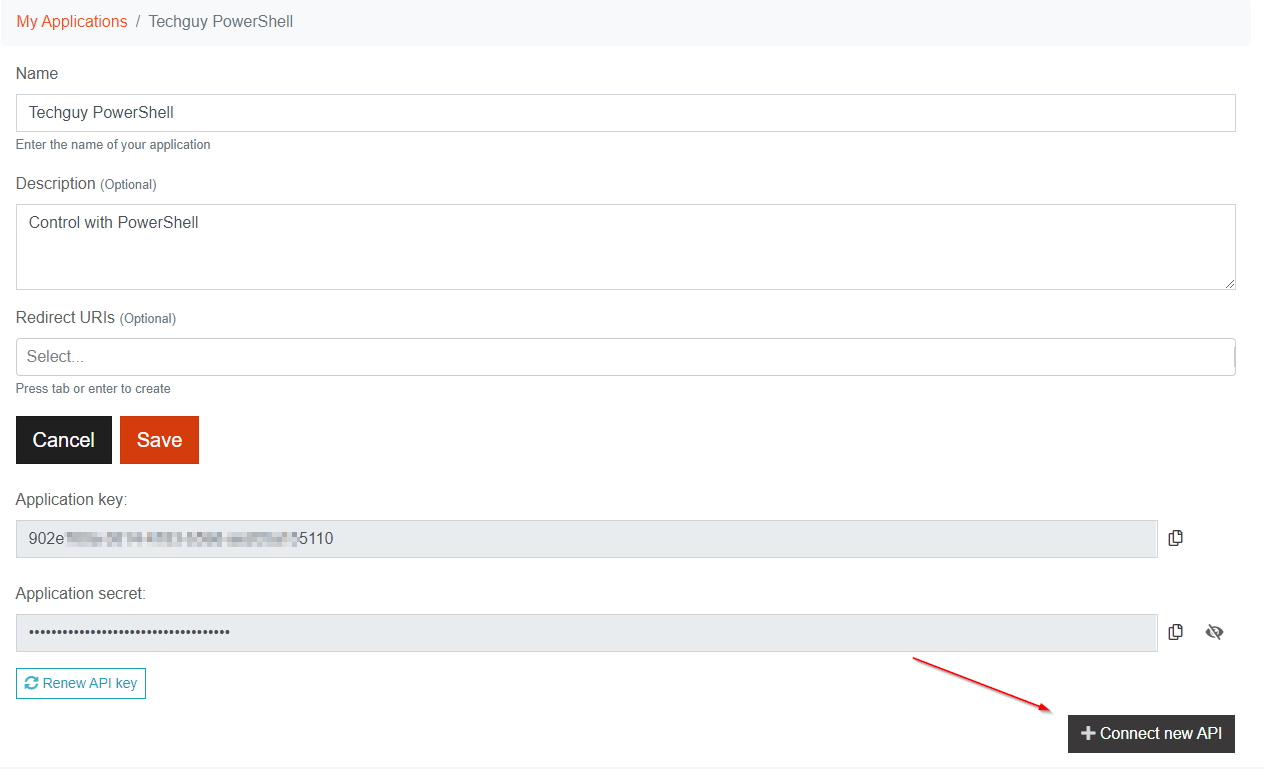
Task: Click the masked Application secret field
Action: pyautogui.click(x=586, y=633)
